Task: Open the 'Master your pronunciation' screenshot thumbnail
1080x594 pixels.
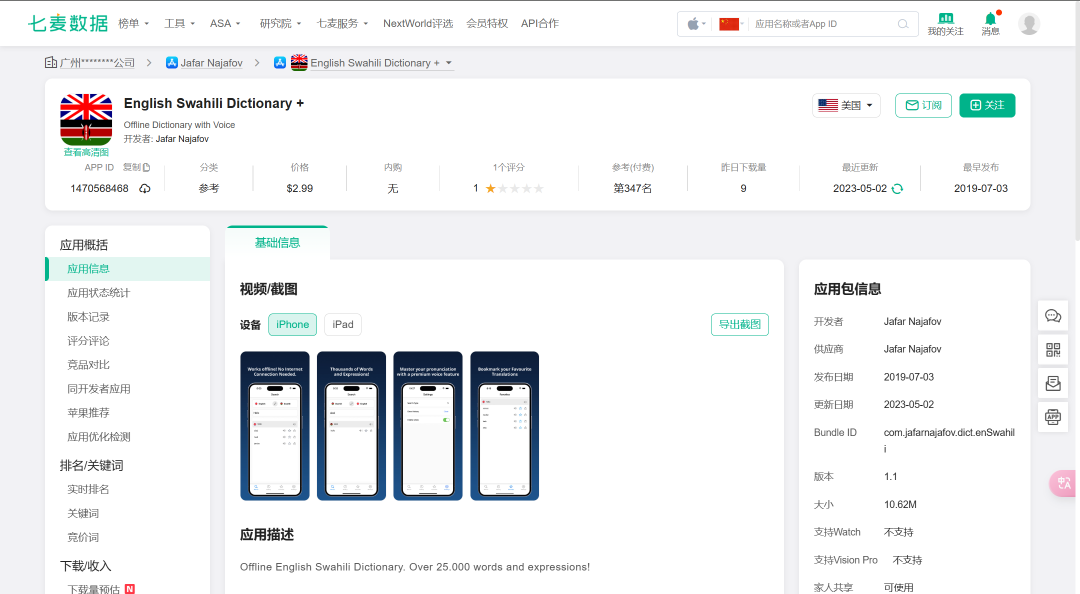Action: coord(428,426)
